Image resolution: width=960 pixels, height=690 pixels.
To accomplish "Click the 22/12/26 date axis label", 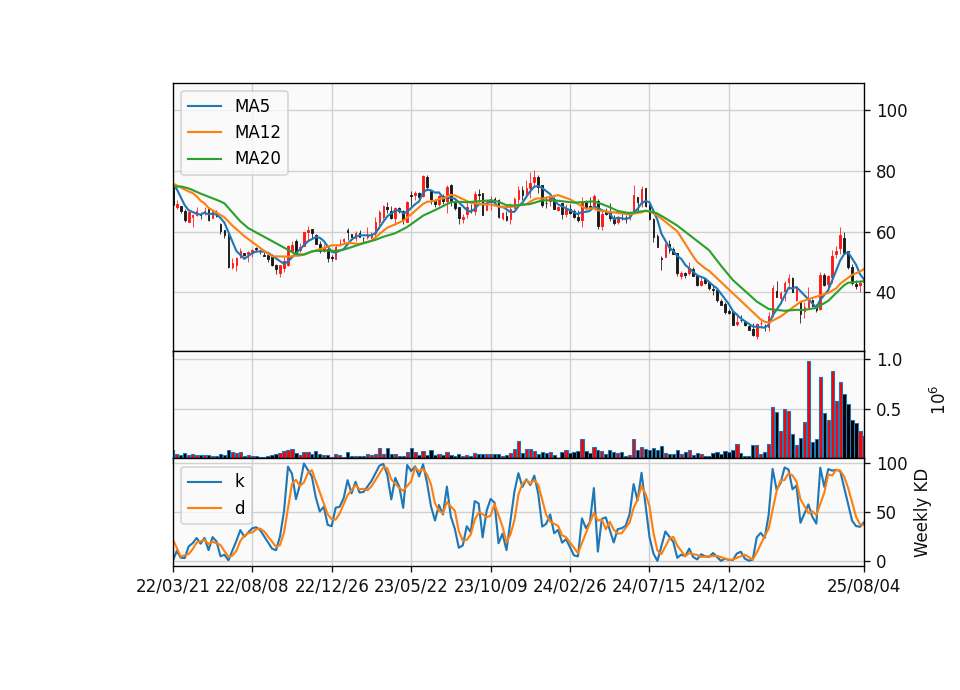I will pyautogui.click(x=332, y=586).
